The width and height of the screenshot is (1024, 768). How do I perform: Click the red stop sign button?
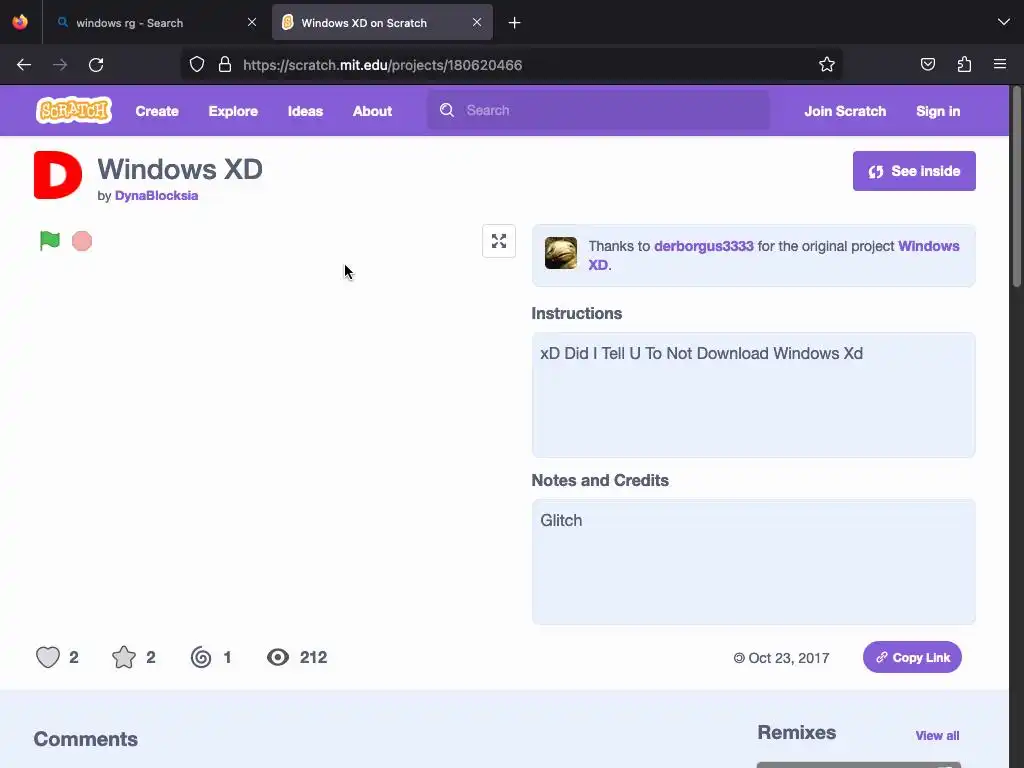tap(82, 241)
